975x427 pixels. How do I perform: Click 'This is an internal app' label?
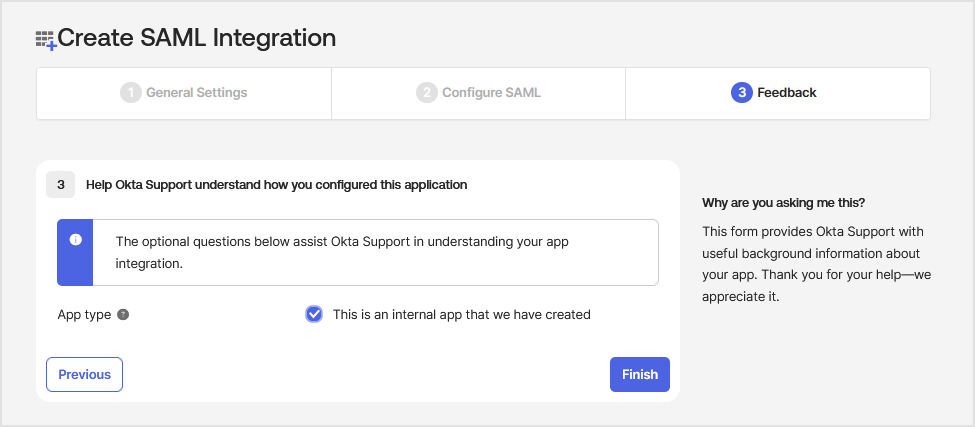click(461, 315)
